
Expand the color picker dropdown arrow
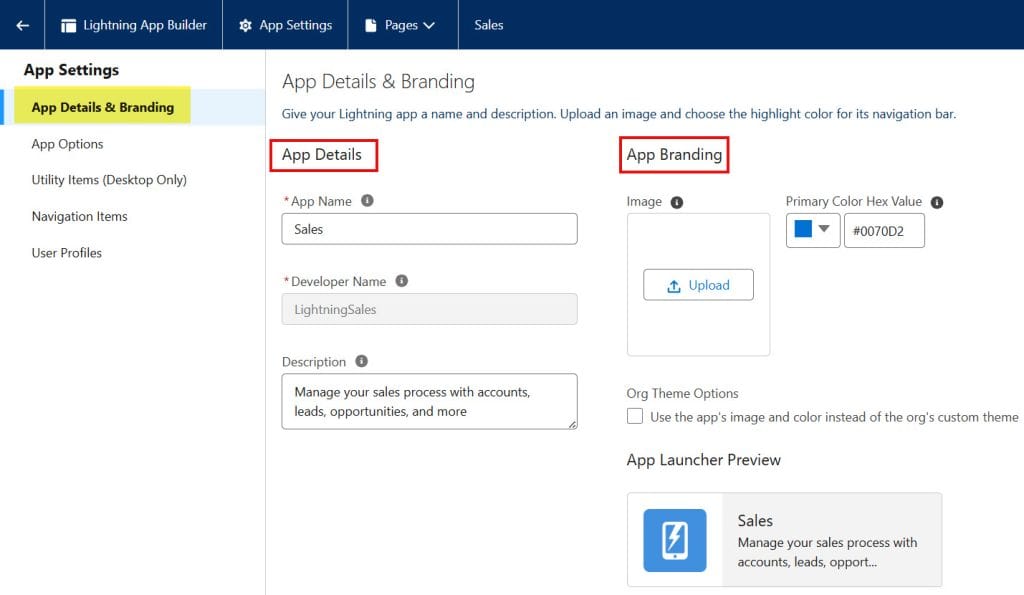824,229
